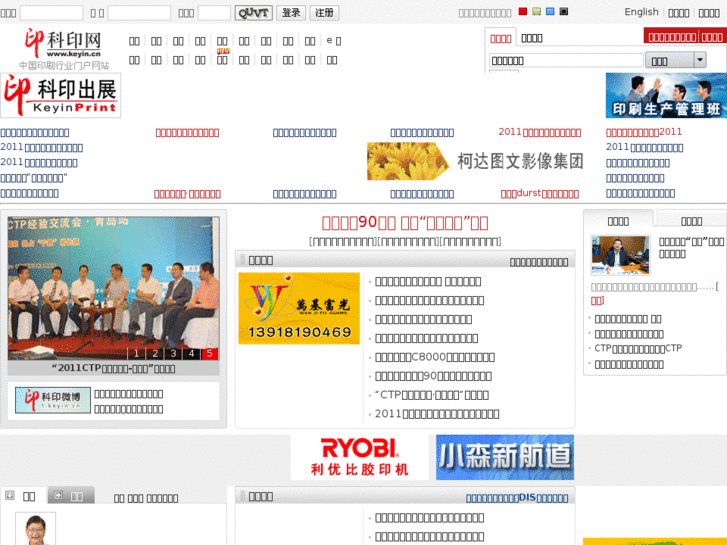The height and width of the screenshot is (545, 727).
Task: Switch to second tab in the right panel
Action: coord(691,221)
